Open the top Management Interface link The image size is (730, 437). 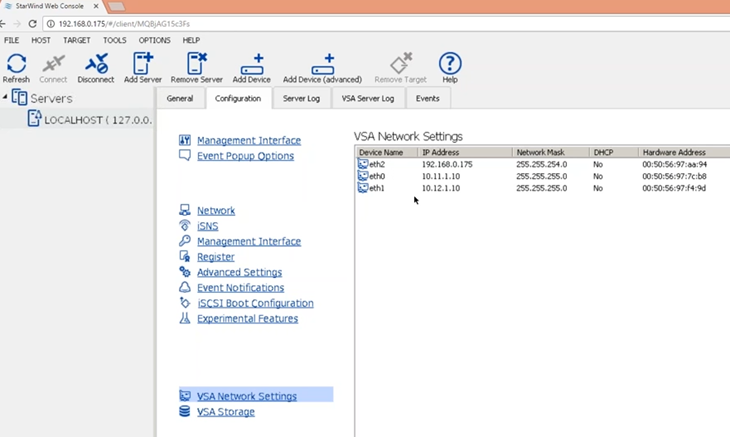tap(249, 140)
